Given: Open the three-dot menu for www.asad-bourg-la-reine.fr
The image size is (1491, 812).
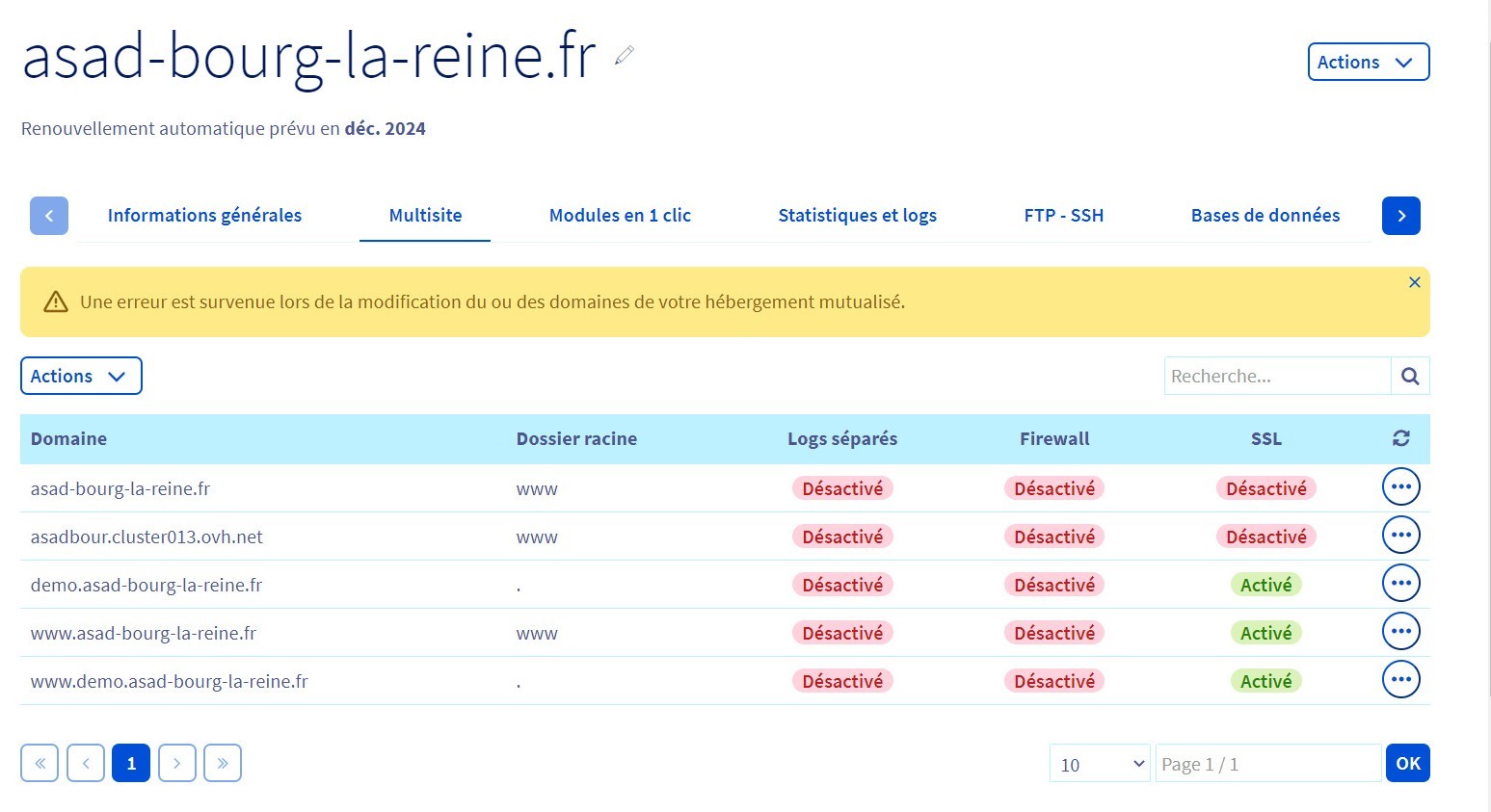Looking at the screenshot, I should click(1400, 632).
